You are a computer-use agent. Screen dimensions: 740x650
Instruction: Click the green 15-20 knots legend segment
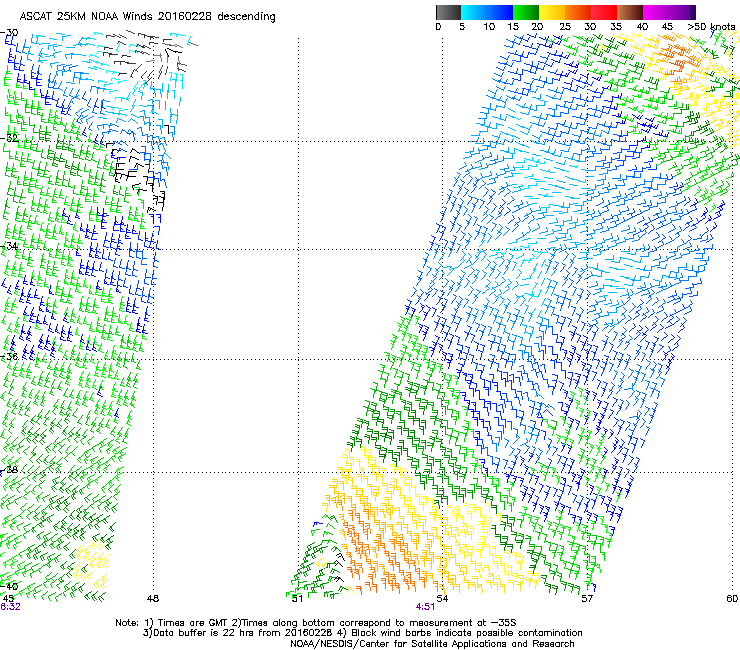526,12
